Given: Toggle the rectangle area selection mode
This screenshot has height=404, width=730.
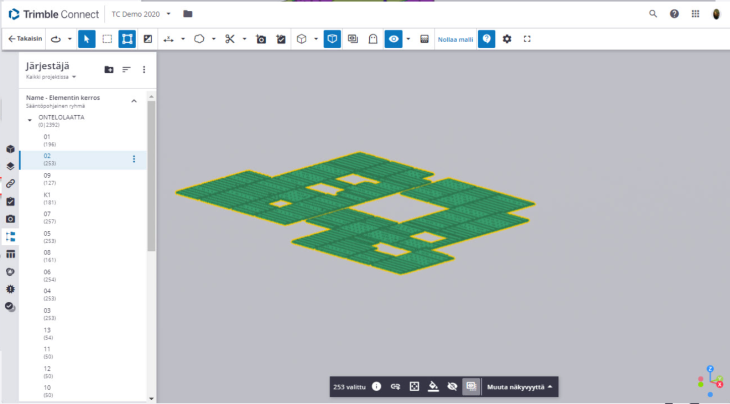Looking at the screenshot, I should pos(107,39).
